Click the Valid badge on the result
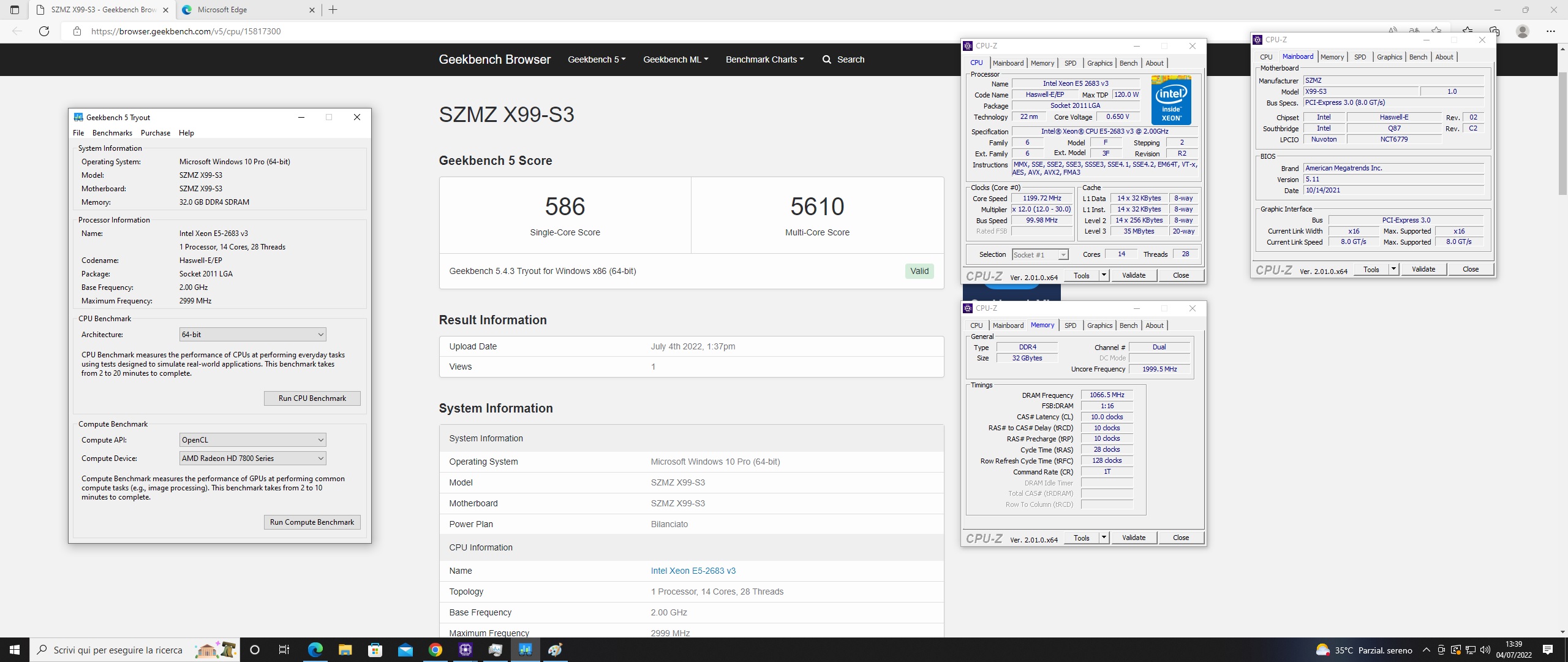This screenshot has width=1568, height=662. tap(919, 271)
